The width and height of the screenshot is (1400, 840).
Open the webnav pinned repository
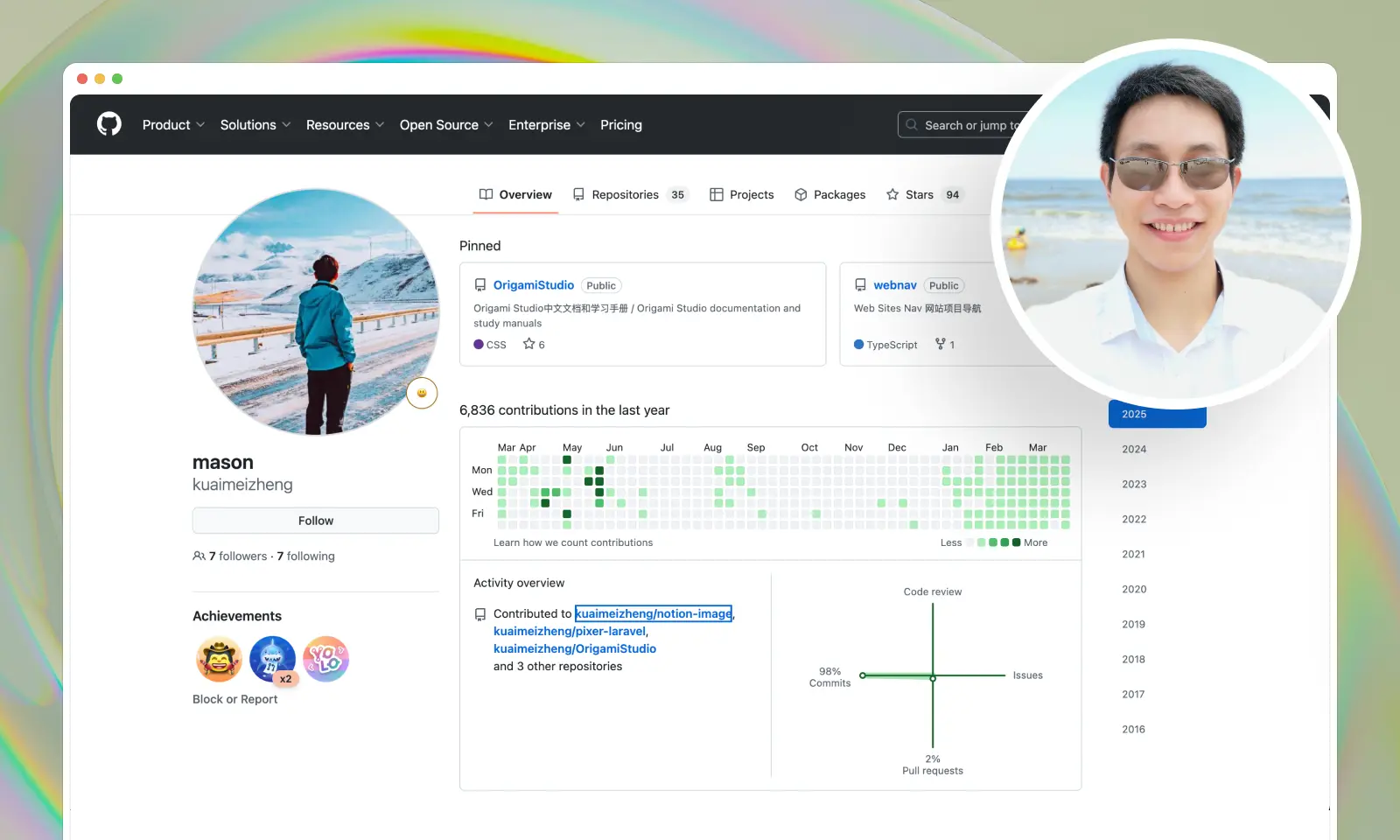coord(895,285)
